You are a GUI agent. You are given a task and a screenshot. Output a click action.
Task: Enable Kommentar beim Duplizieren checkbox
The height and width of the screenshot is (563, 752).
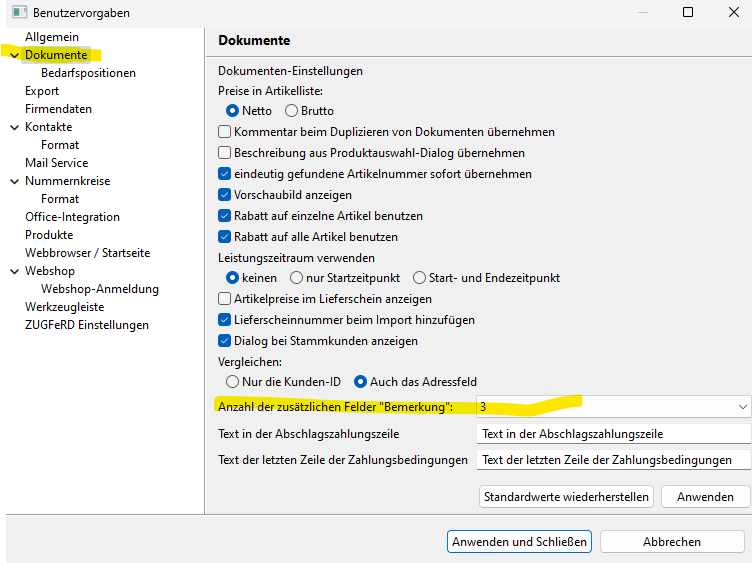[x=225, y=132]
